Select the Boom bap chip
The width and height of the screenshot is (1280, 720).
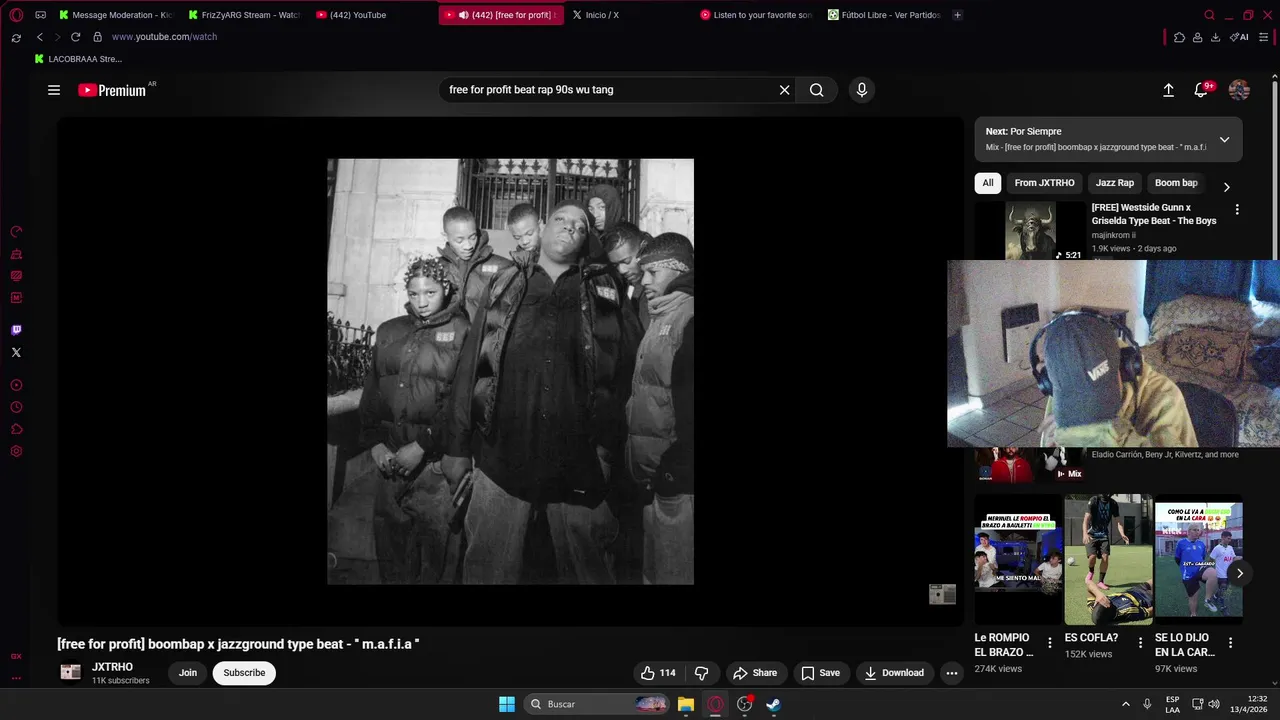(x=1176, y=183)
